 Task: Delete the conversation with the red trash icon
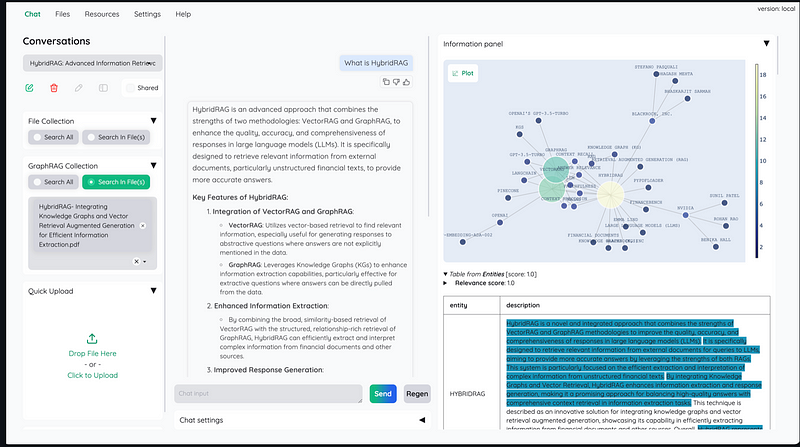click(54, 88)
